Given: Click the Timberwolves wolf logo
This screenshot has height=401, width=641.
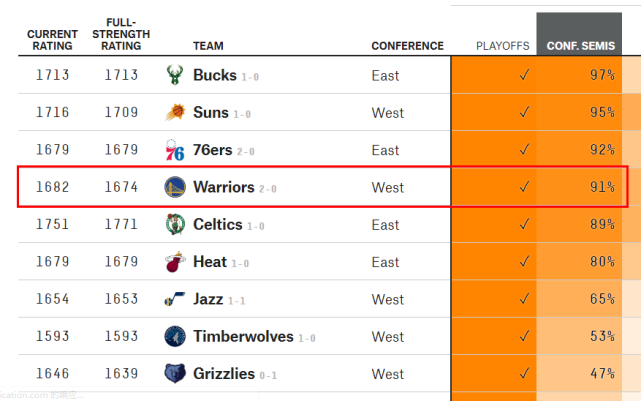Looking at the screenshot, I should [x=175, y=336].
